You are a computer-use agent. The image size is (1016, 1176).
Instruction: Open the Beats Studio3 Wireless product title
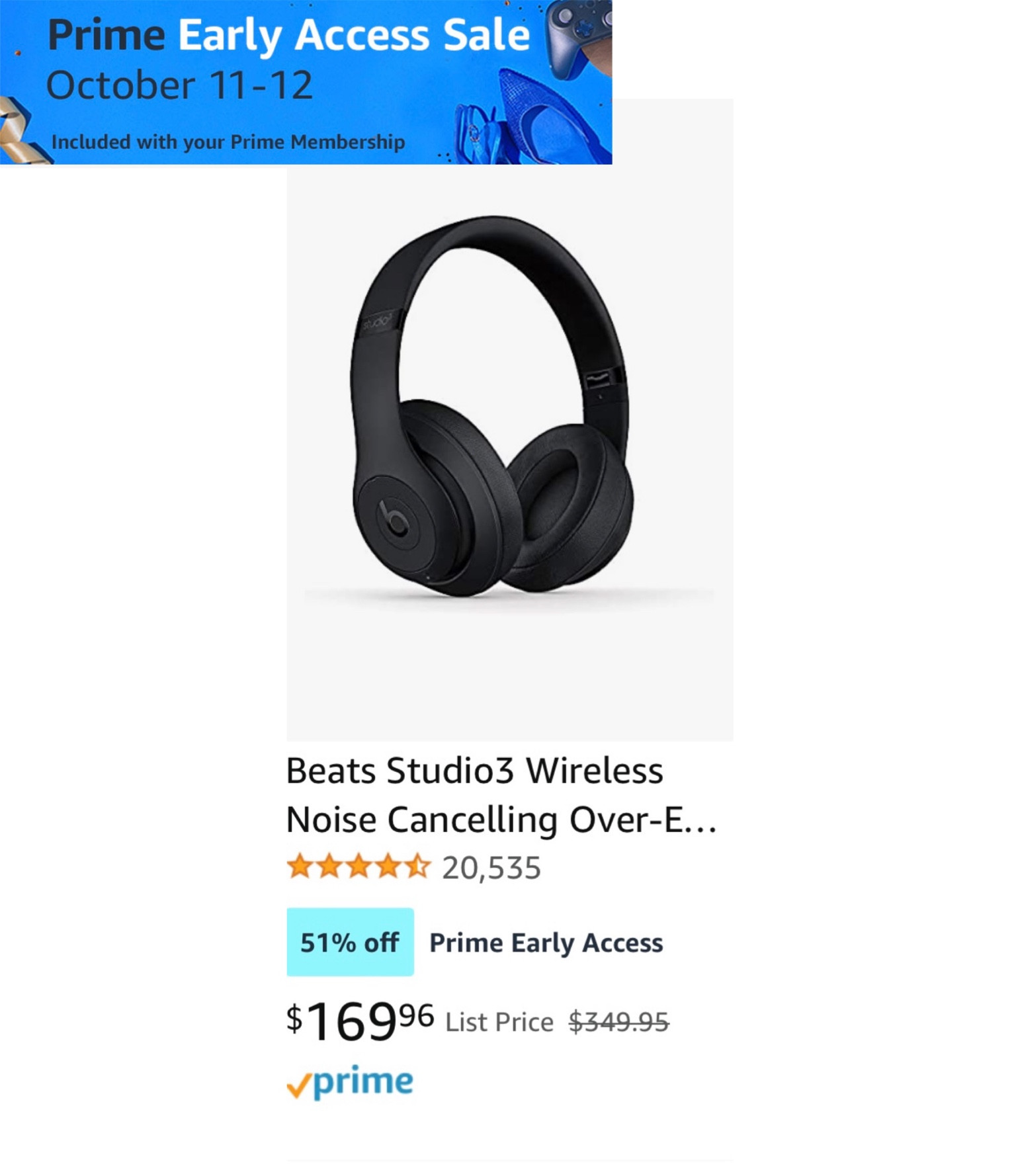474,771
